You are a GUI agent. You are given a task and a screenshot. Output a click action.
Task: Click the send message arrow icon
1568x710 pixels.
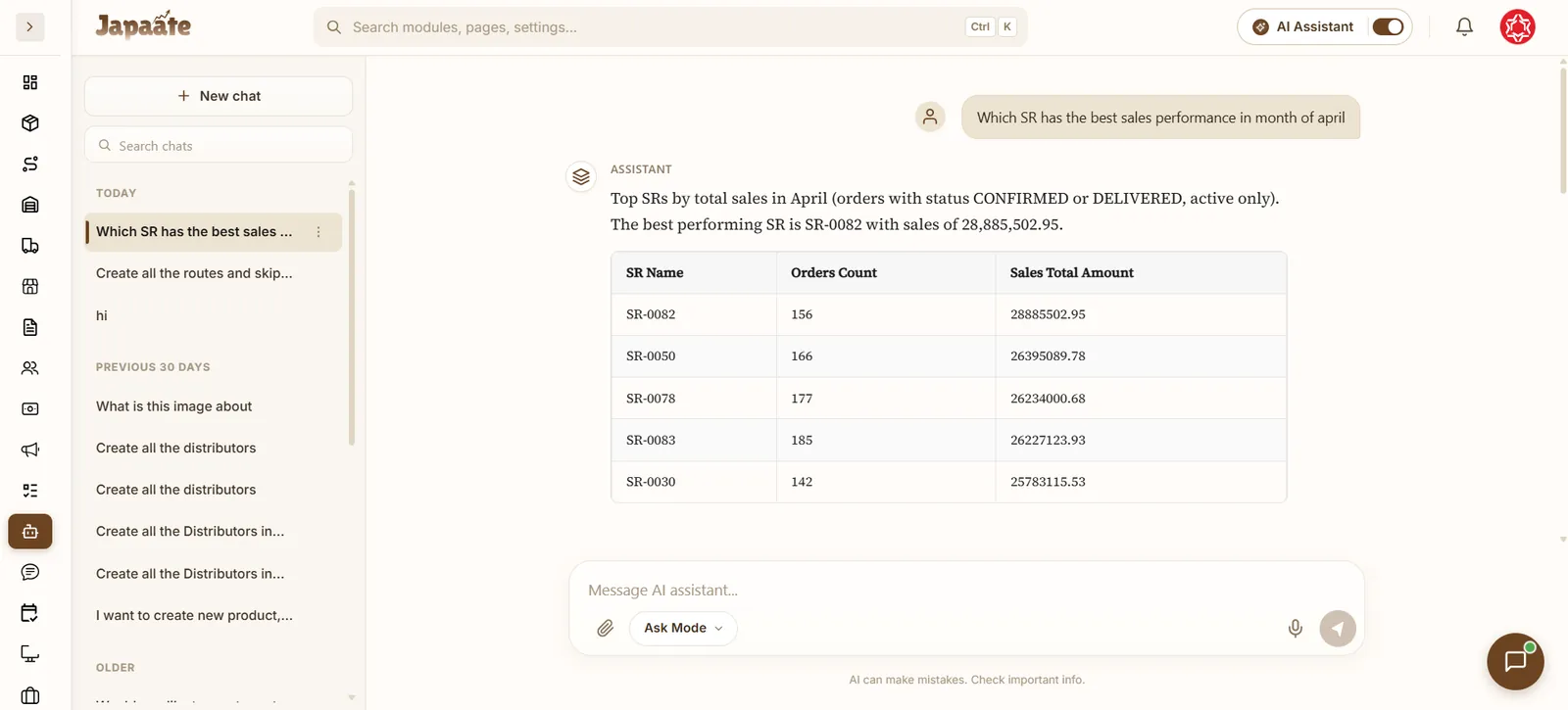[1338, 629]
